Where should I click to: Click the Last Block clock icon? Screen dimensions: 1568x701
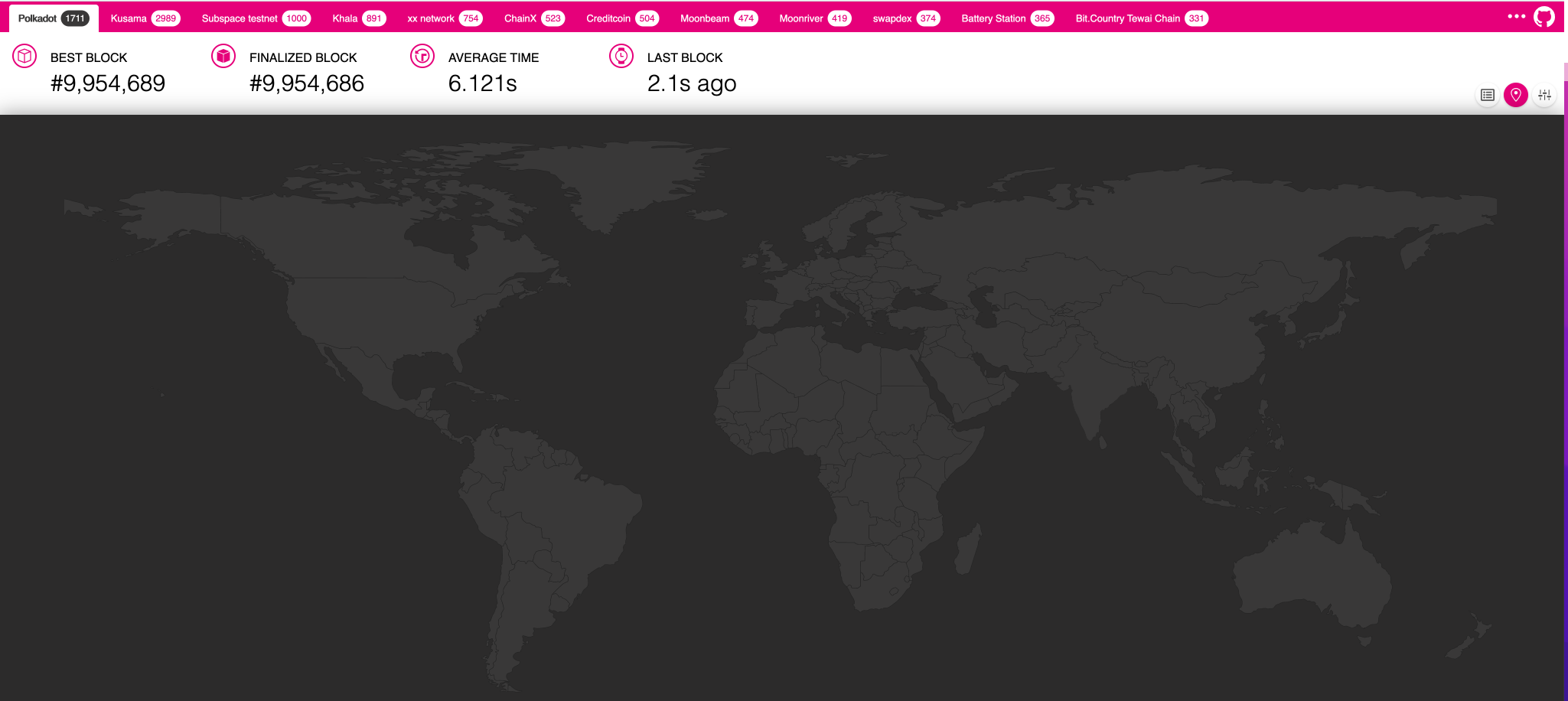621,56
